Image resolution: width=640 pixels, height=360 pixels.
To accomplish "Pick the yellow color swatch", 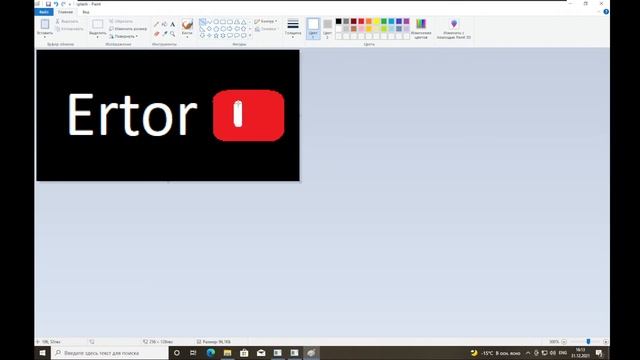I will tap(376, 21).
